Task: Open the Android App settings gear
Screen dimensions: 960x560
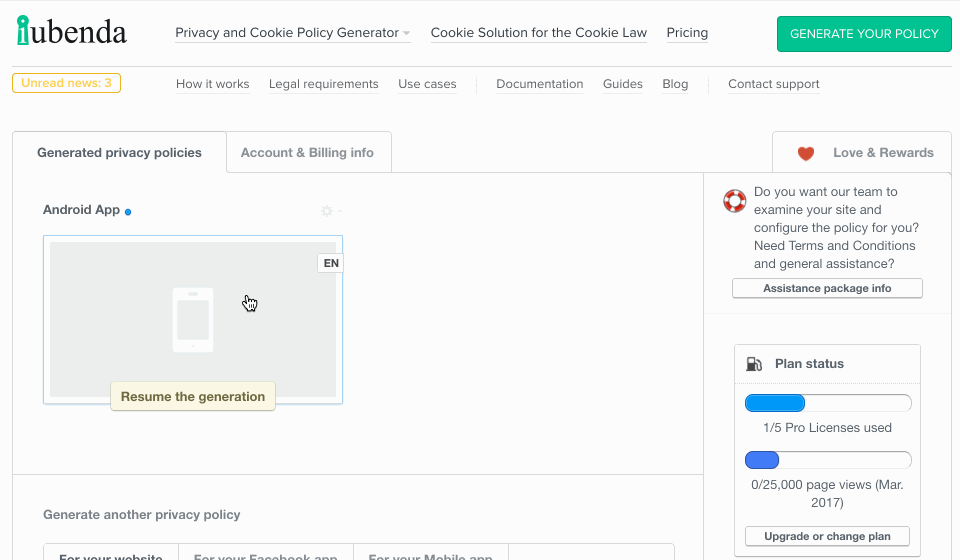Action: [327, 211]
